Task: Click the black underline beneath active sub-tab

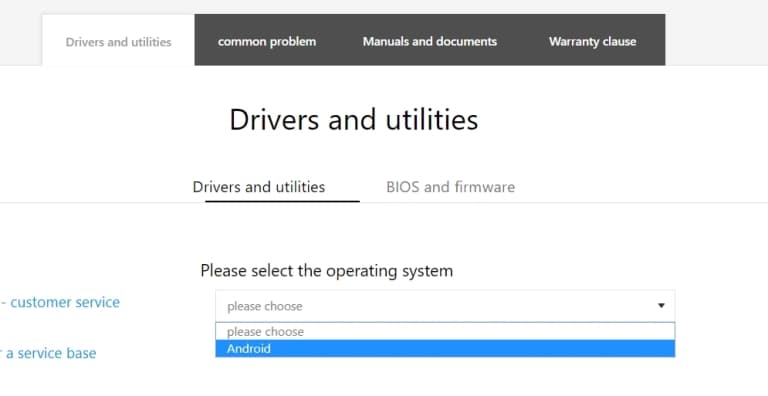Action: [x=282, y=201]
